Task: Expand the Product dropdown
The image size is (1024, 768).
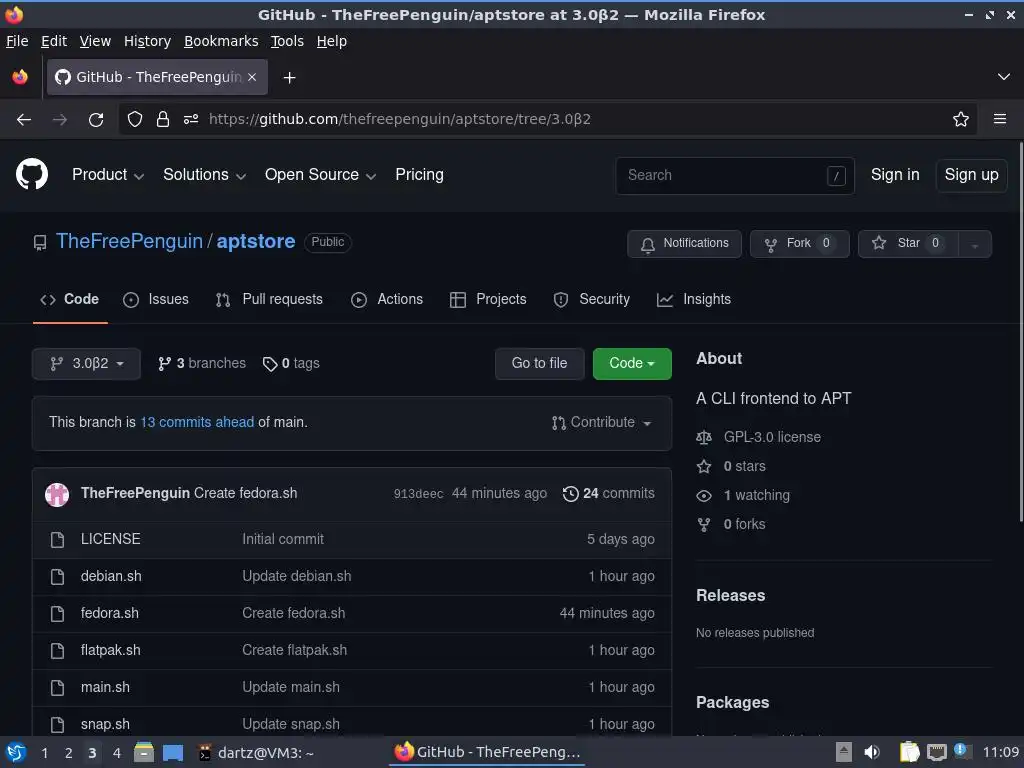Action: 108,175
